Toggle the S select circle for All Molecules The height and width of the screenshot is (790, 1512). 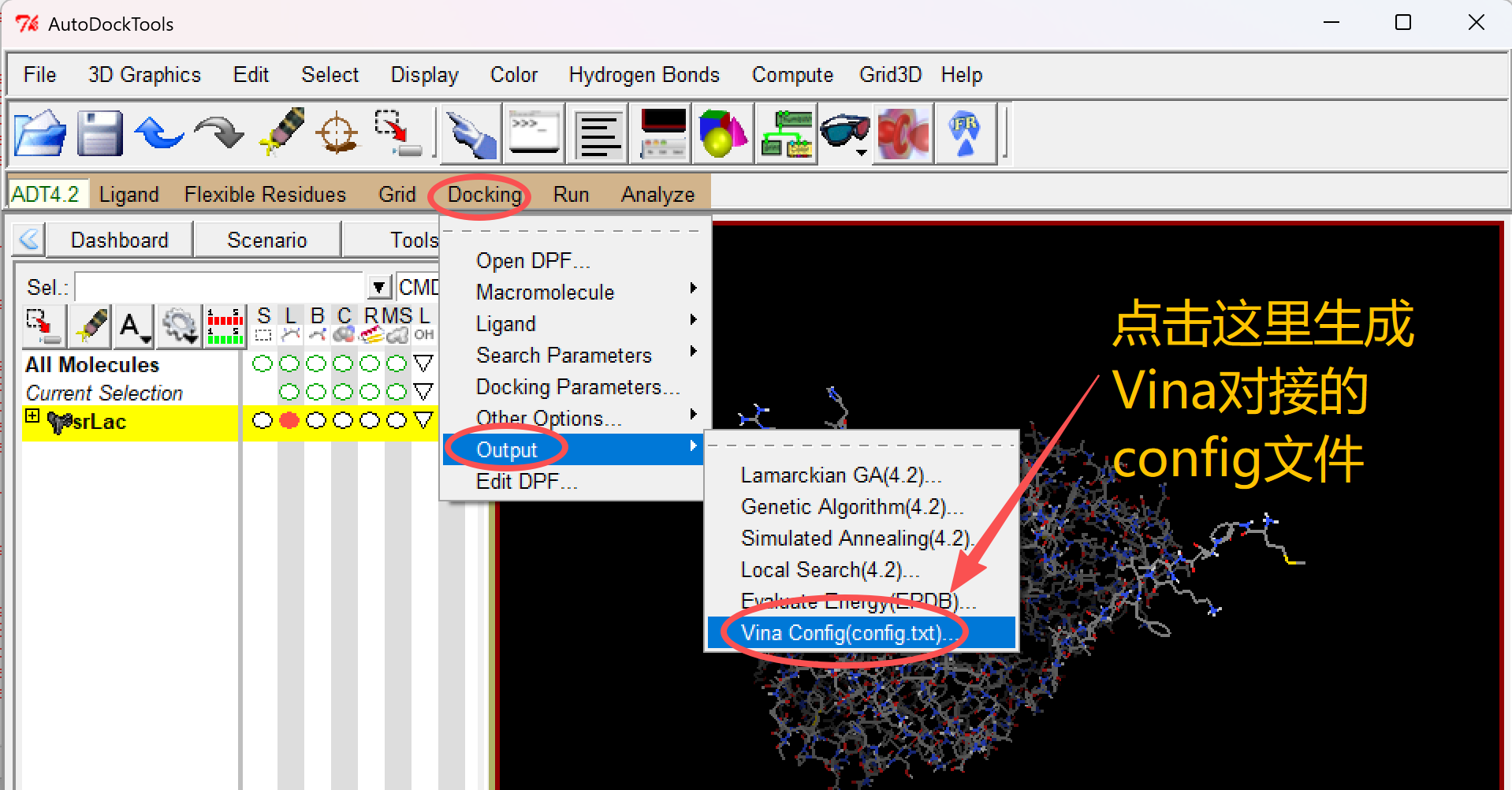263,363
